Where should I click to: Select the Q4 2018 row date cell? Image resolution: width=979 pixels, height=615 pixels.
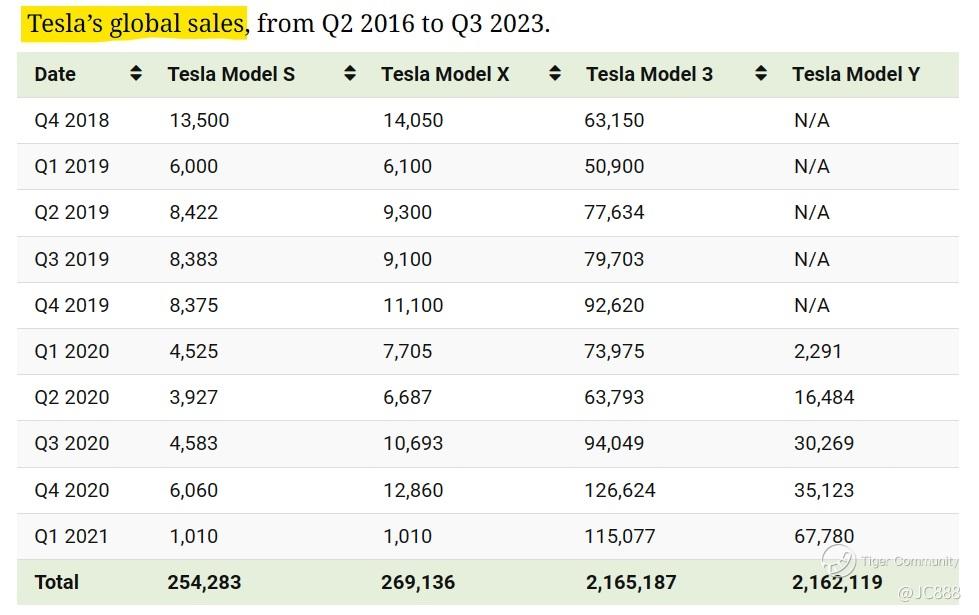[72, 120]
